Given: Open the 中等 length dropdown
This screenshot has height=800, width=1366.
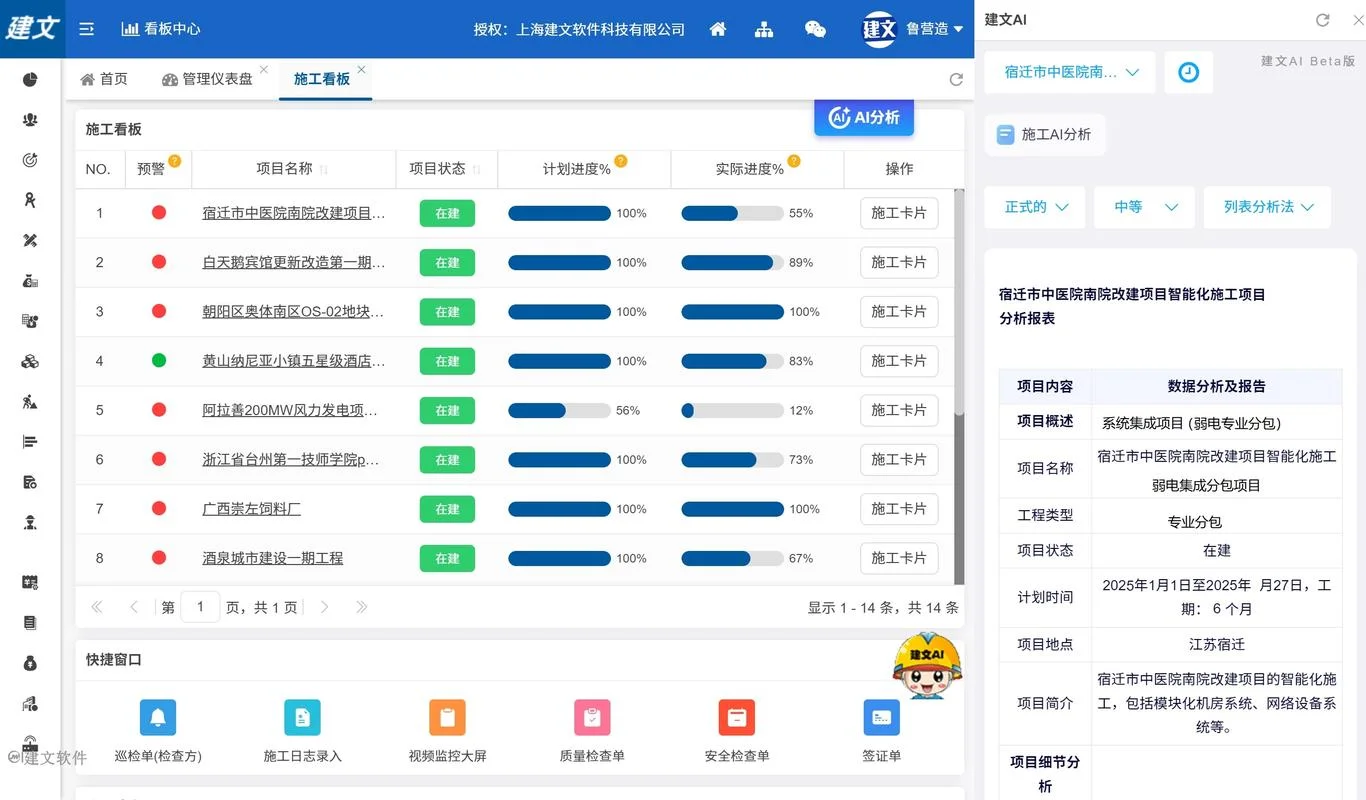Looking at the screenshot, I should (x=1144, y=207).
